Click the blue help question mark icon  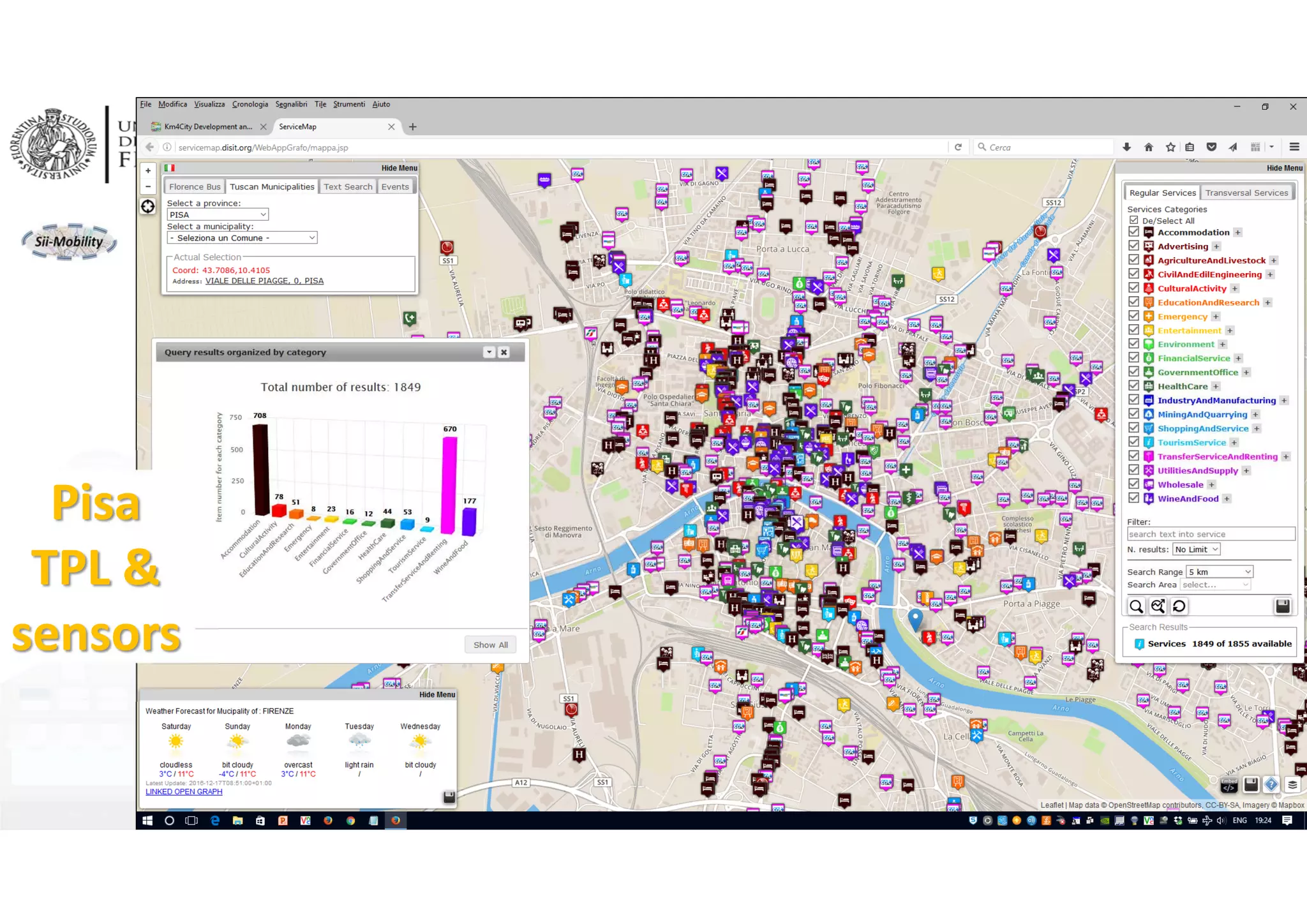1271,784
